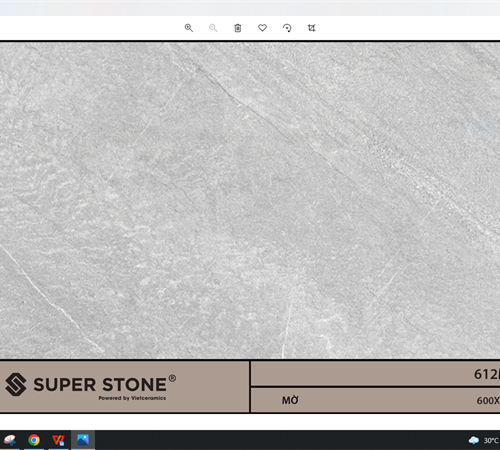This screenshot has width=500, height=450.
Task: Click the 612 product code
Action: coord(487,374)
